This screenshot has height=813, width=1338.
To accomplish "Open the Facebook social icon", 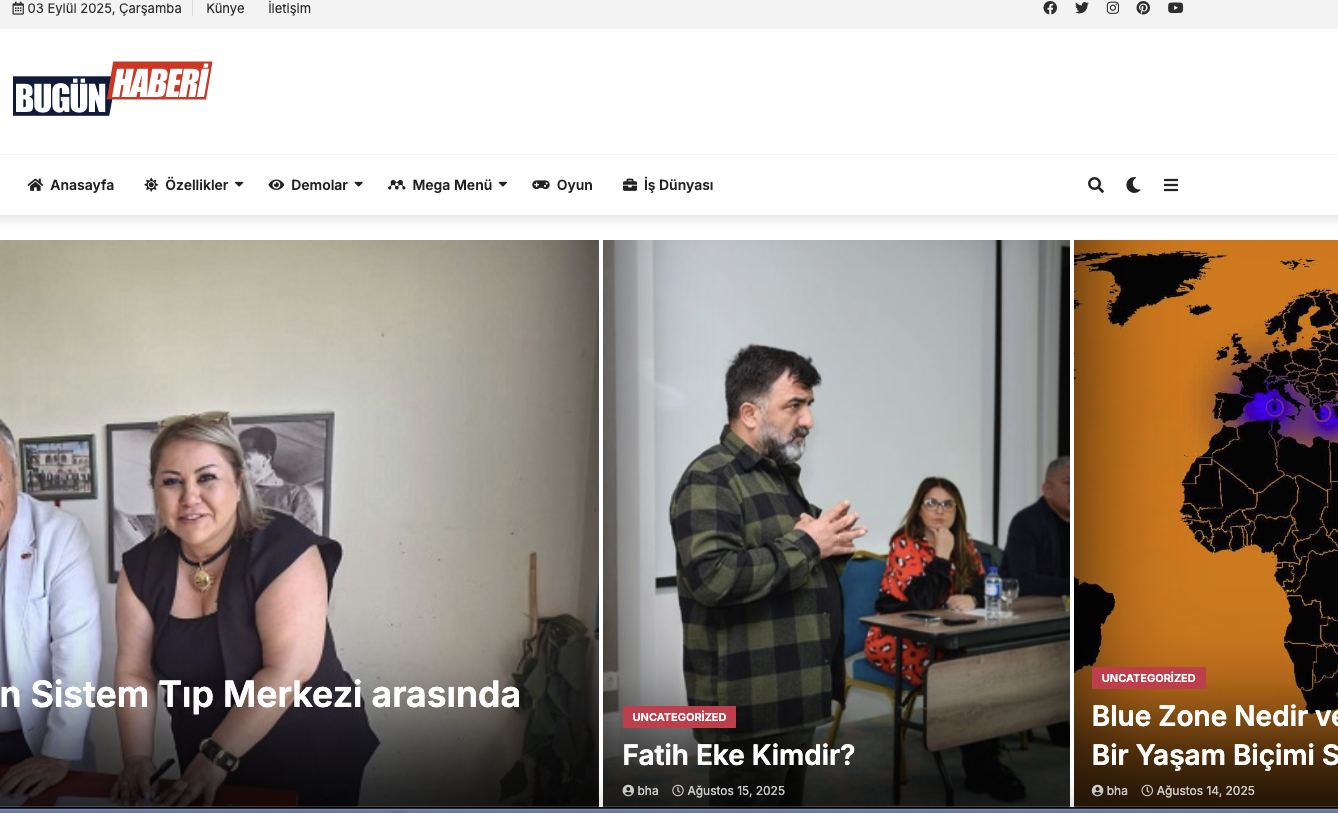I will coord(1050,8).
